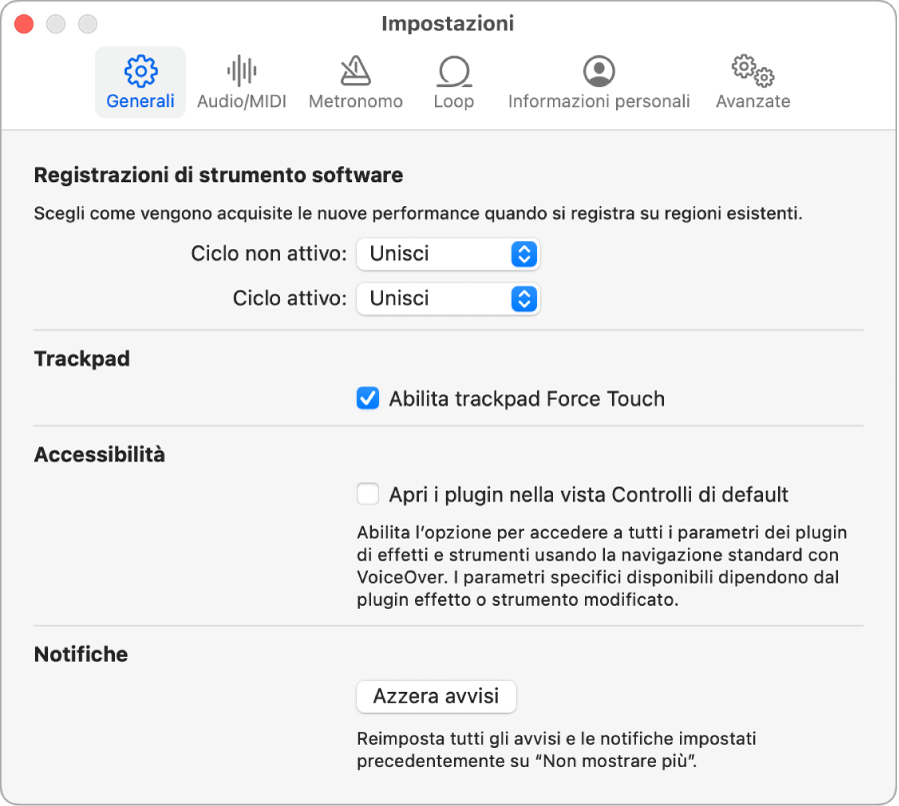Open the Loop icon pane
899x806 pixels.
click(x=454, y=71)
